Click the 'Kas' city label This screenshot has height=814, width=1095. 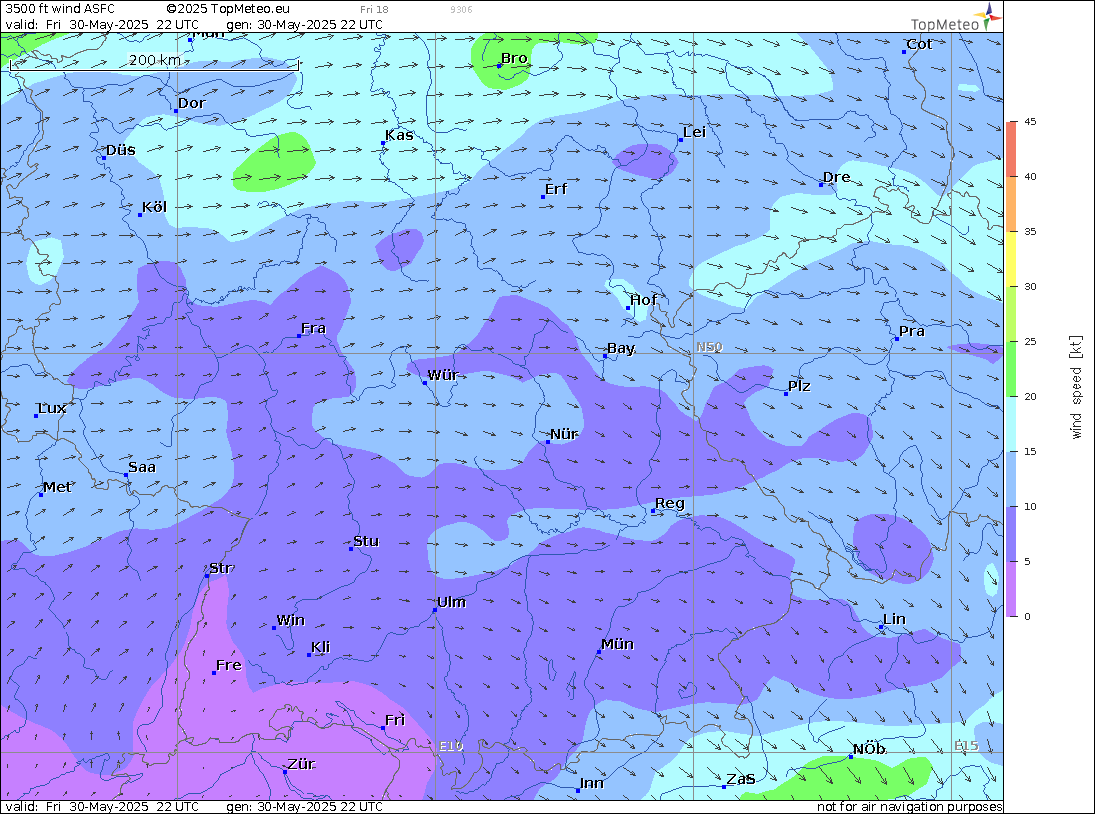pyautogui.click(x=399, y=135)
